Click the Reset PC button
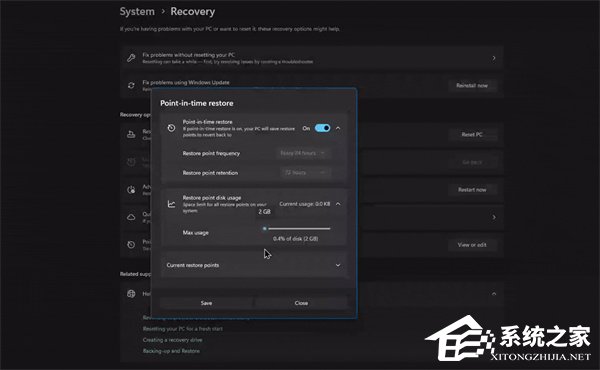 (472, 135)
